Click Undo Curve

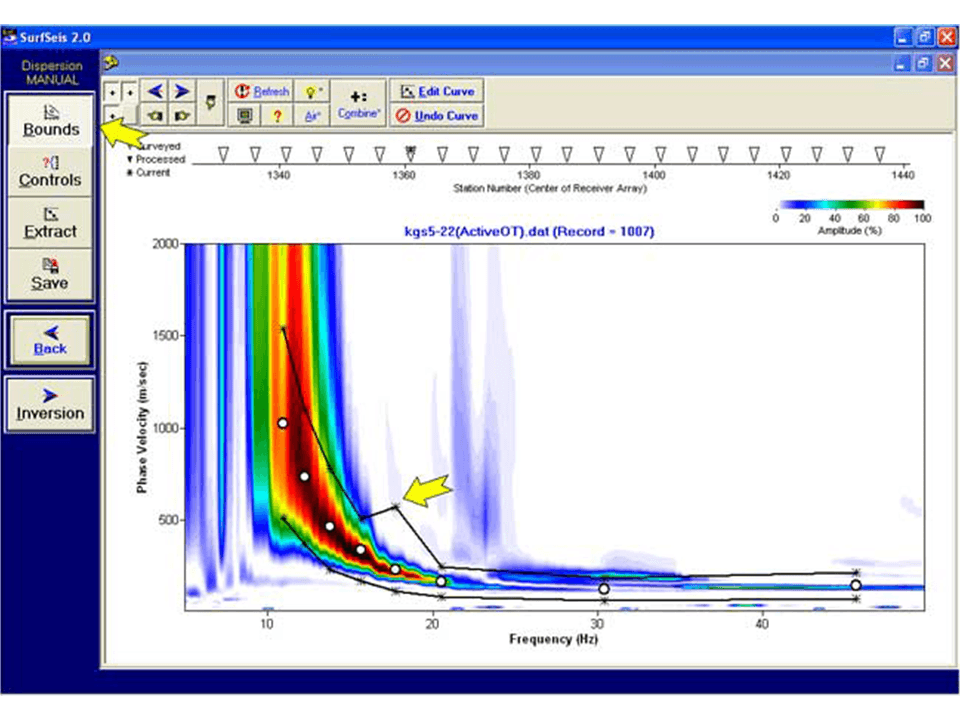pos(437,115)
